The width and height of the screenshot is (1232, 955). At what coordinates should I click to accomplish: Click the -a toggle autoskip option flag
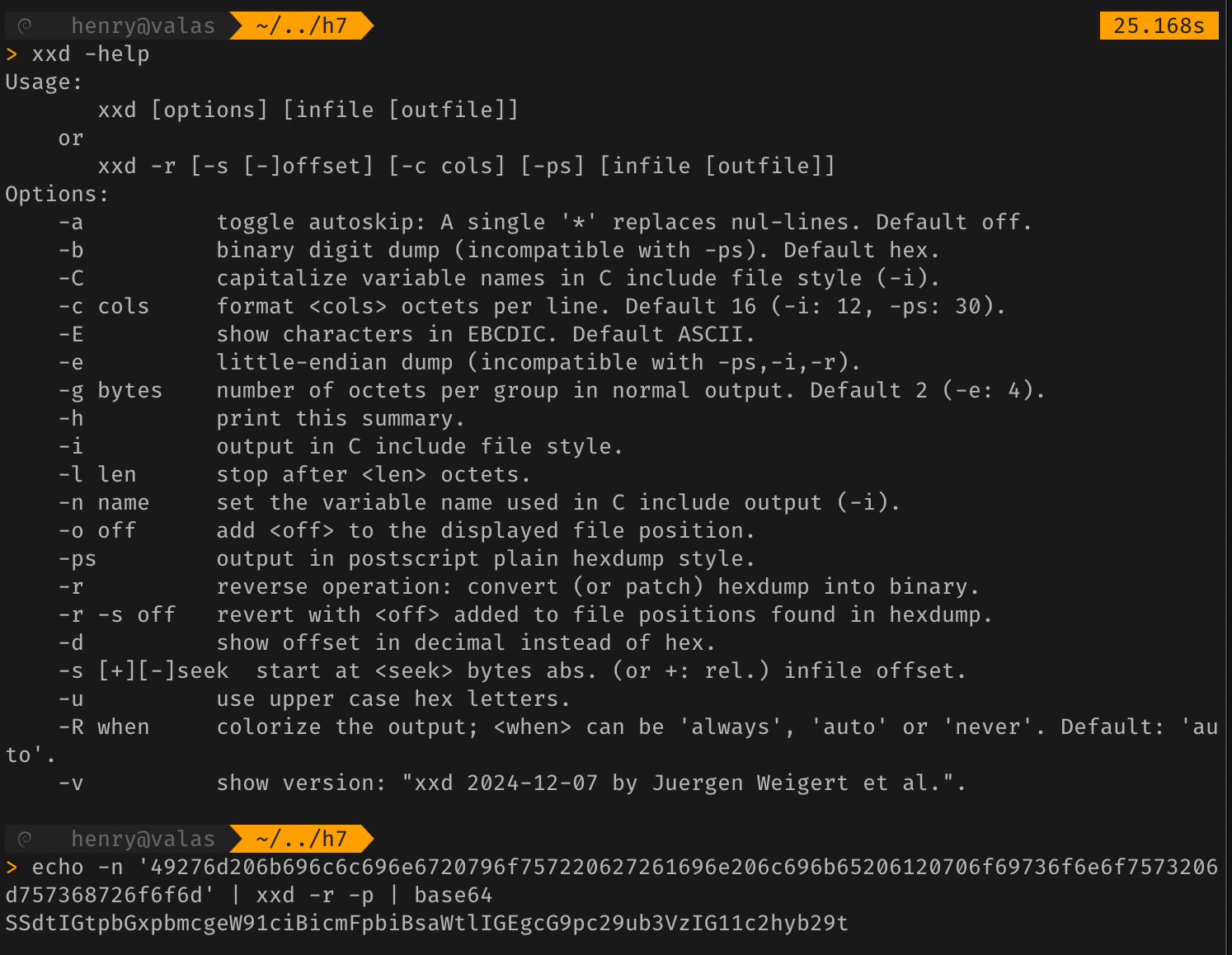(71, 223)
